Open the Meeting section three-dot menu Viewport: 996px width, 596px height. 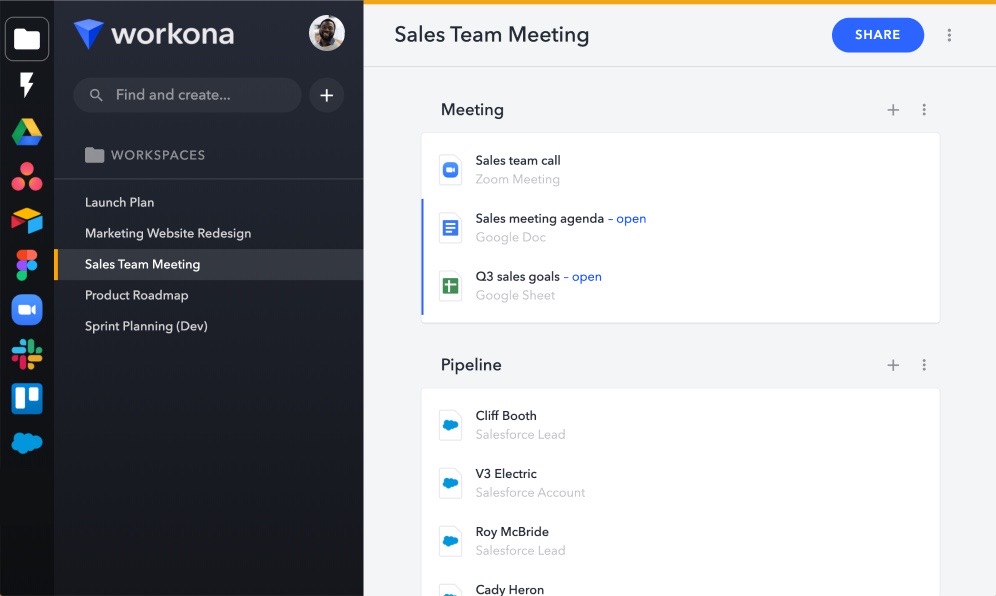click(x=924, y=110)
